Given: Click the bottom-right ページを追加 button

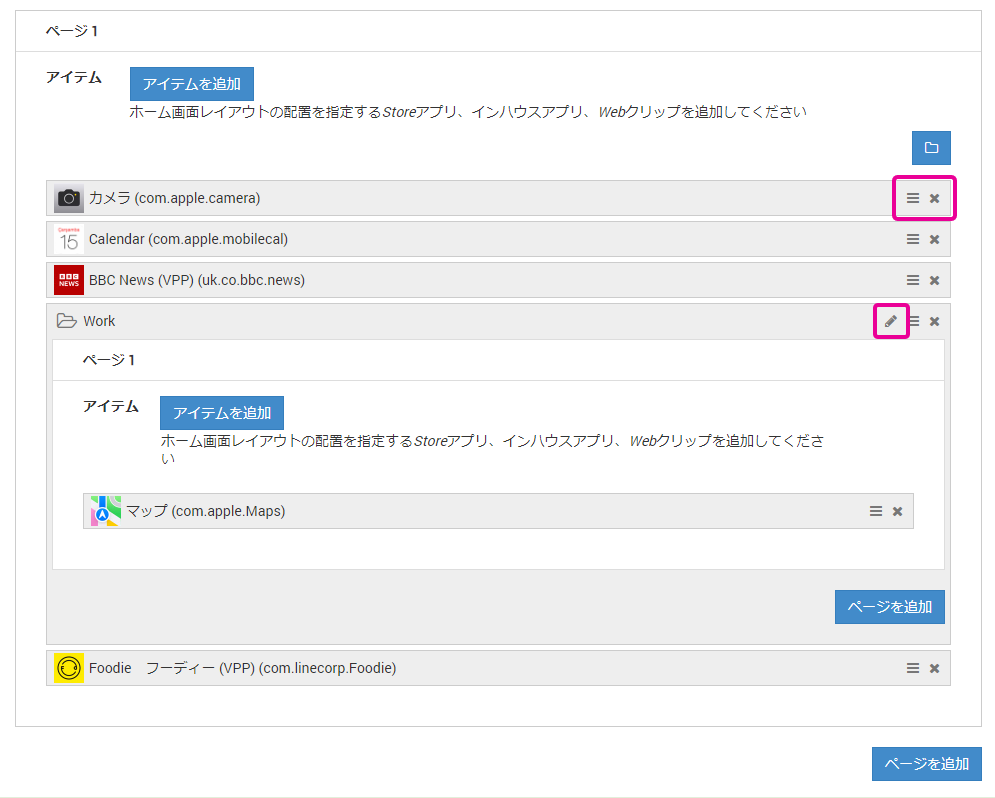Looking at the screenshot, I should [926, 763].
